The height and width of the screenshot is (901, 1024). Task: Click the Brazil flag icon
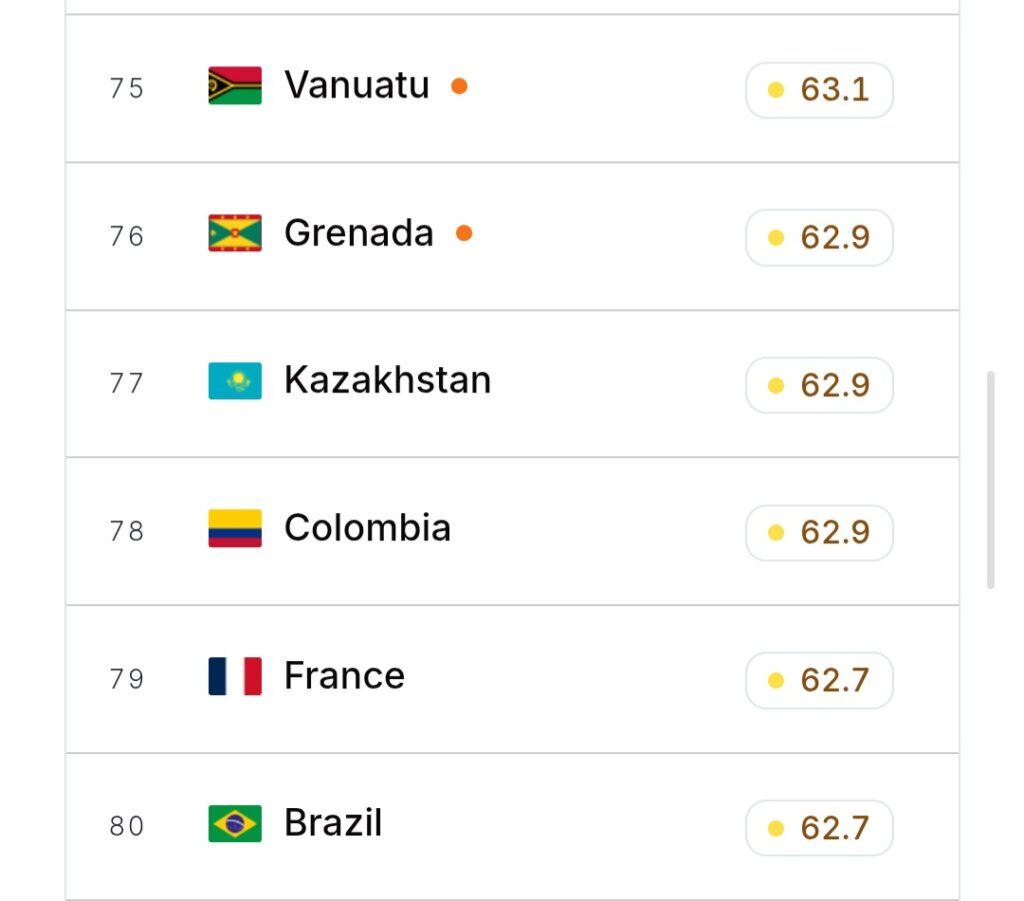coord(235,823)
